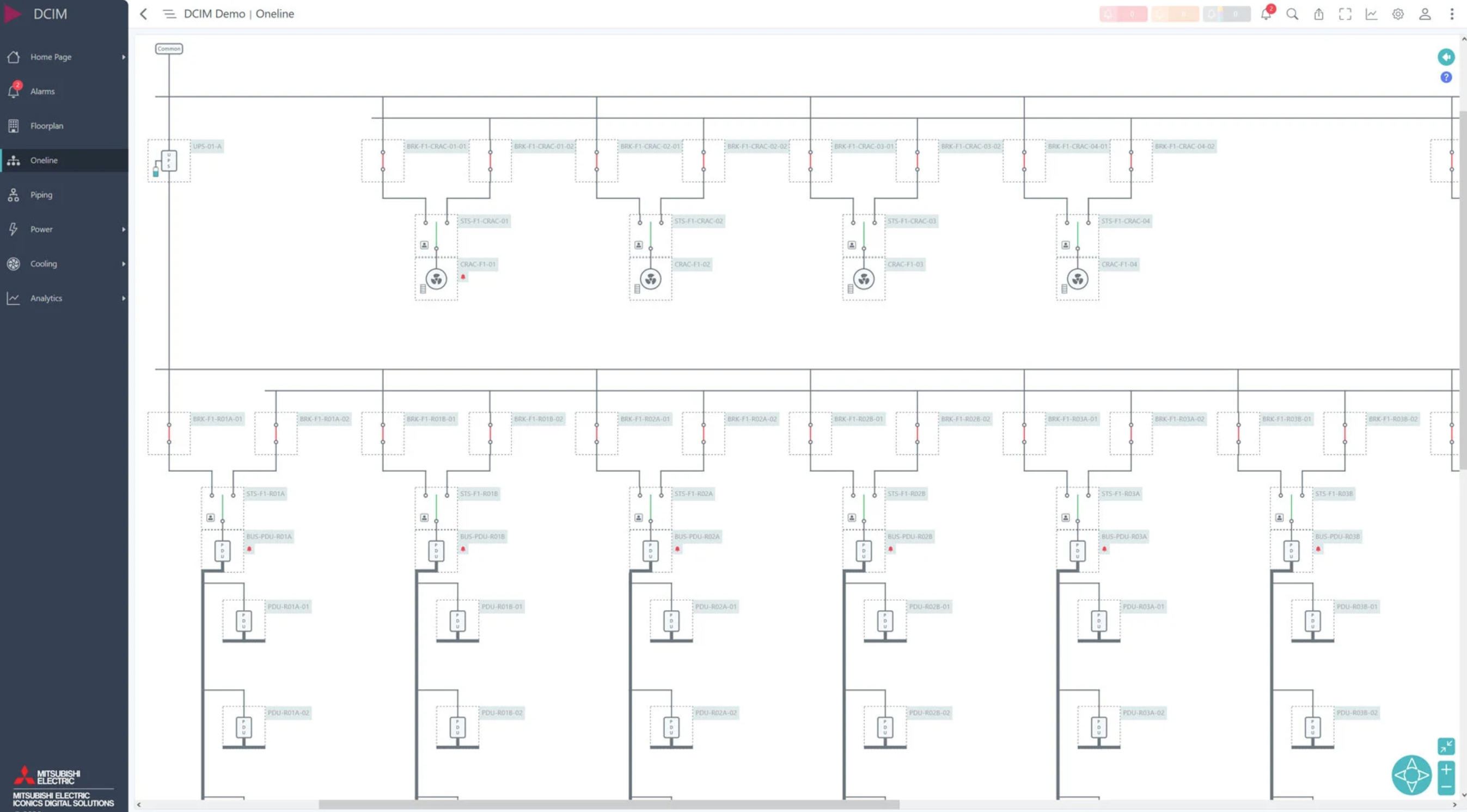Image resolution: width=1467 pixels, height=812 pixels.
Task: Zoom out with the minus button
Action: coord(1446,787)
